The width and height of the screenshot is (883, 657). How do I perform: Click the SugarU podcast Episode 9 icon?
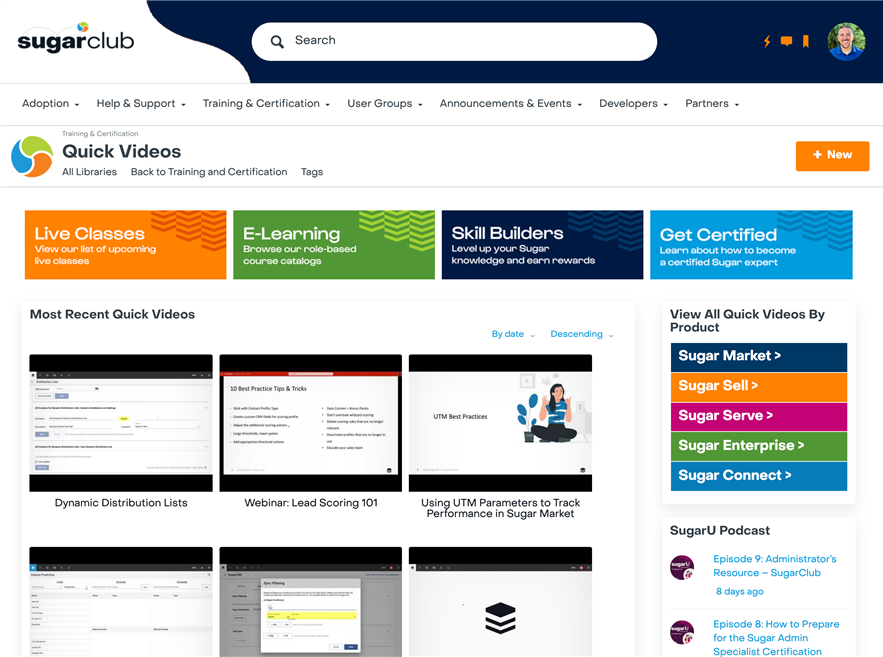[682, 568]
